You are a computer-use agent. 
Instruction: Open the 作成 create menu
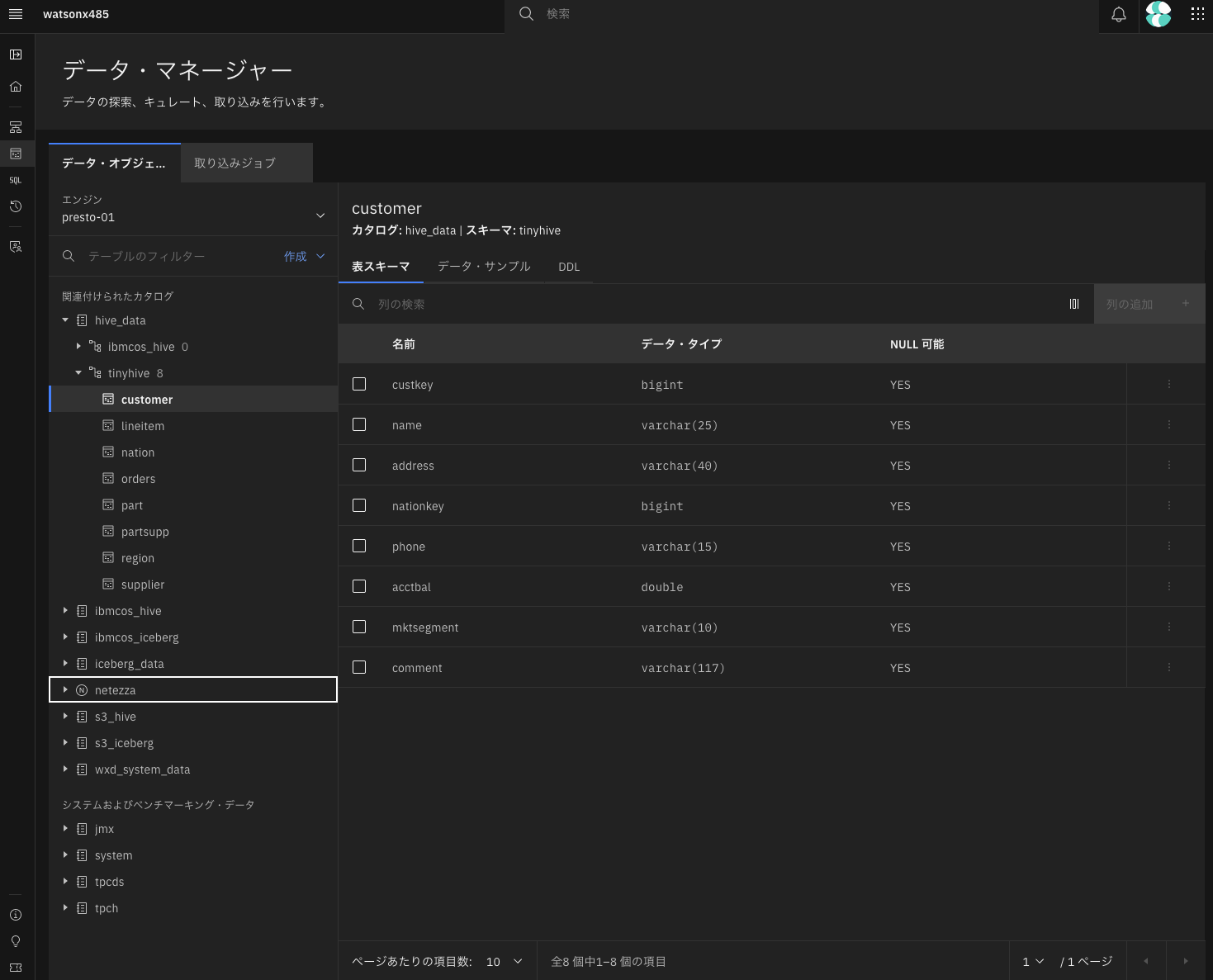tap(302, 256)
